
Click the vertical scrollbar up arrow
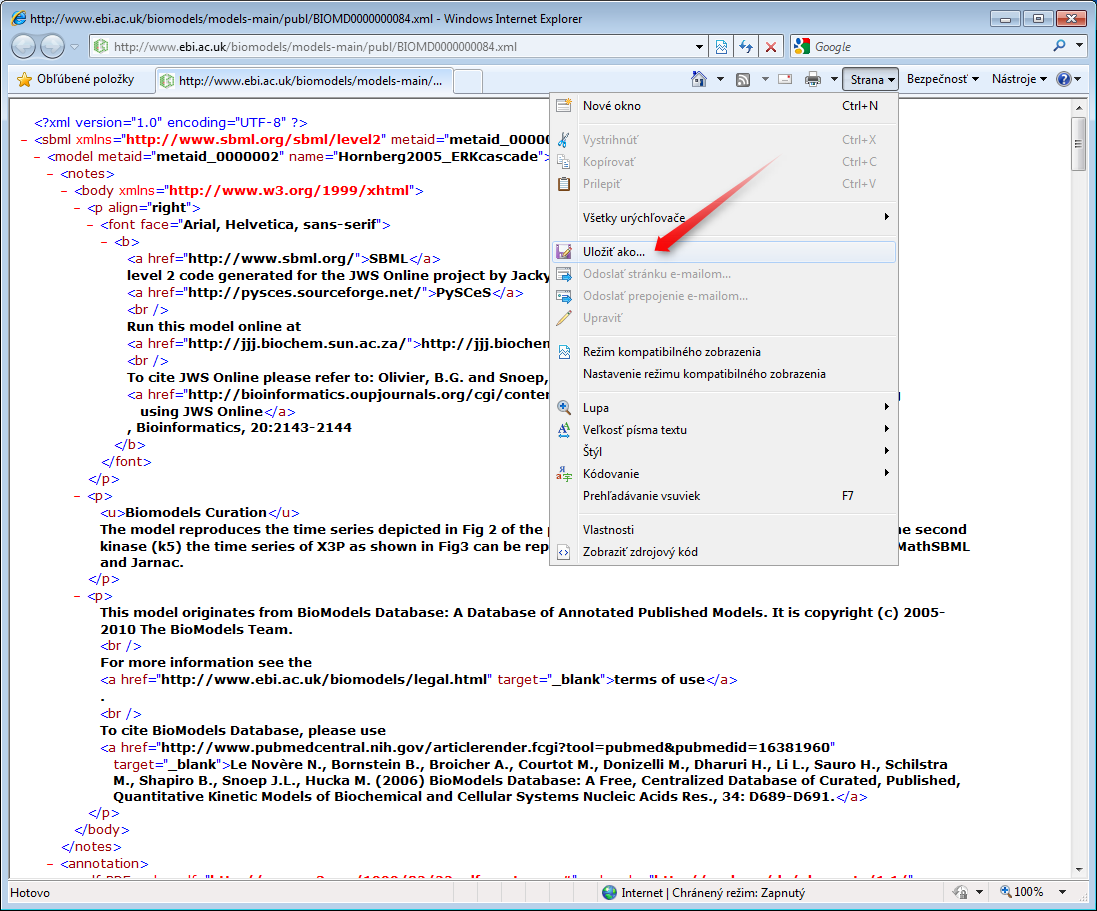(1079, 108)
